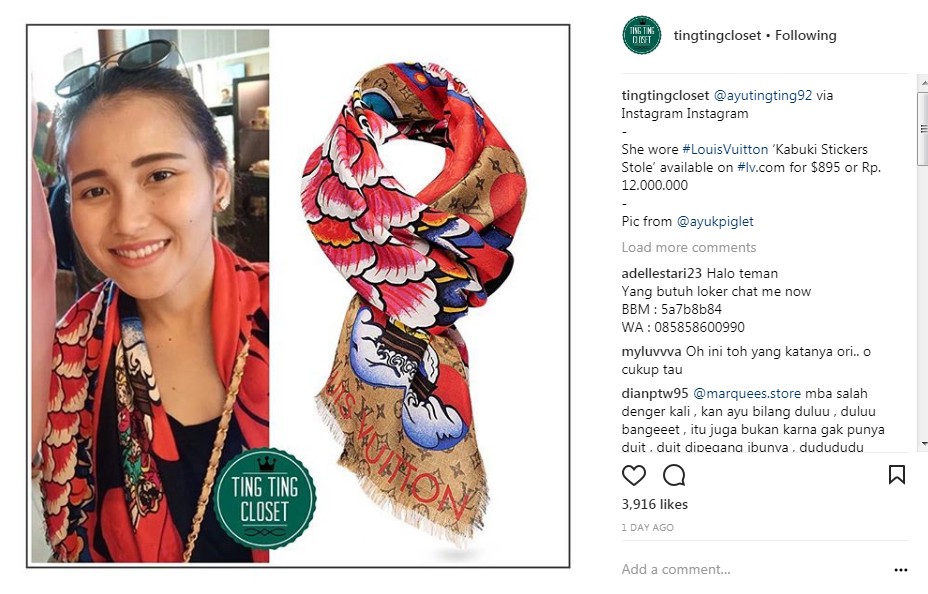Save post with the bookmark icon

(x=897, y=474)
